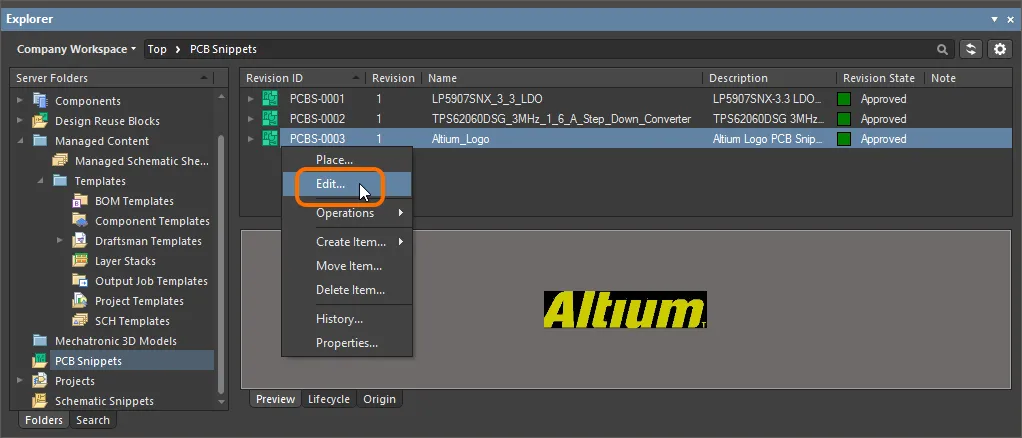Sort by the Description column header

click(770, 78)
